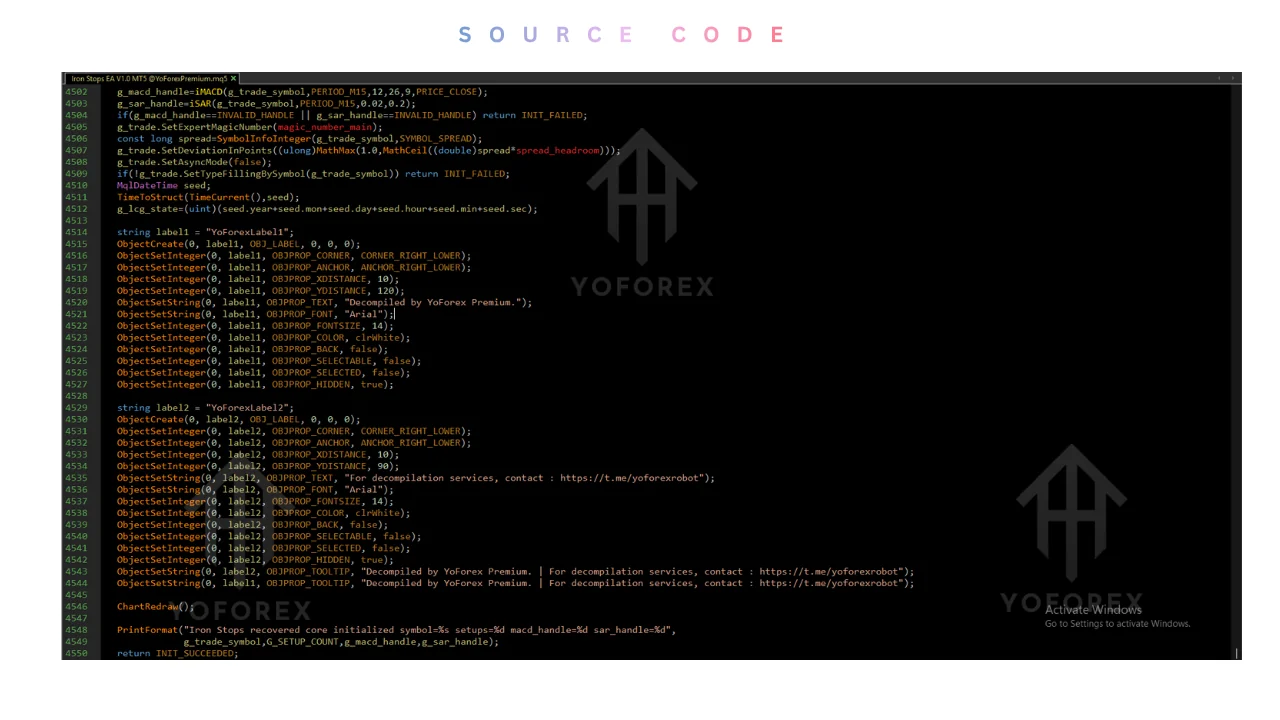Click the tab-list arrow at the editor's top right
Screen dimensions: 1280x720
pyautogui.click(x=1235, y=78)
